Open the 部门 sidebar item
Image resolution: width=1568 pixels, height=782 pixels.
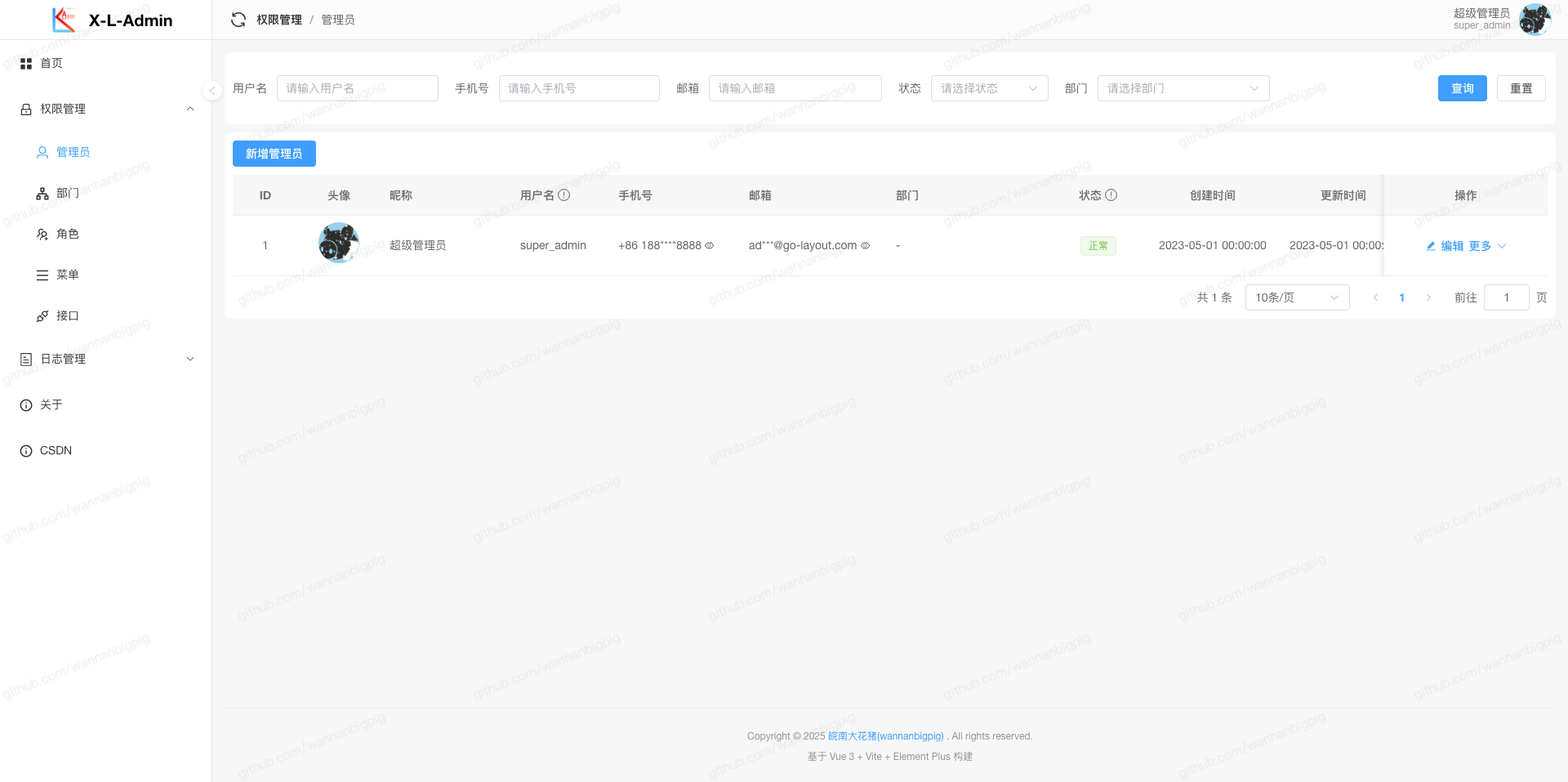pos(106,193)
